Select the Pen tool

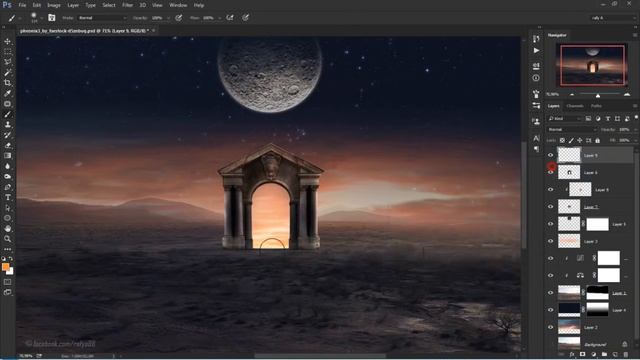click(x=7, y=187)
